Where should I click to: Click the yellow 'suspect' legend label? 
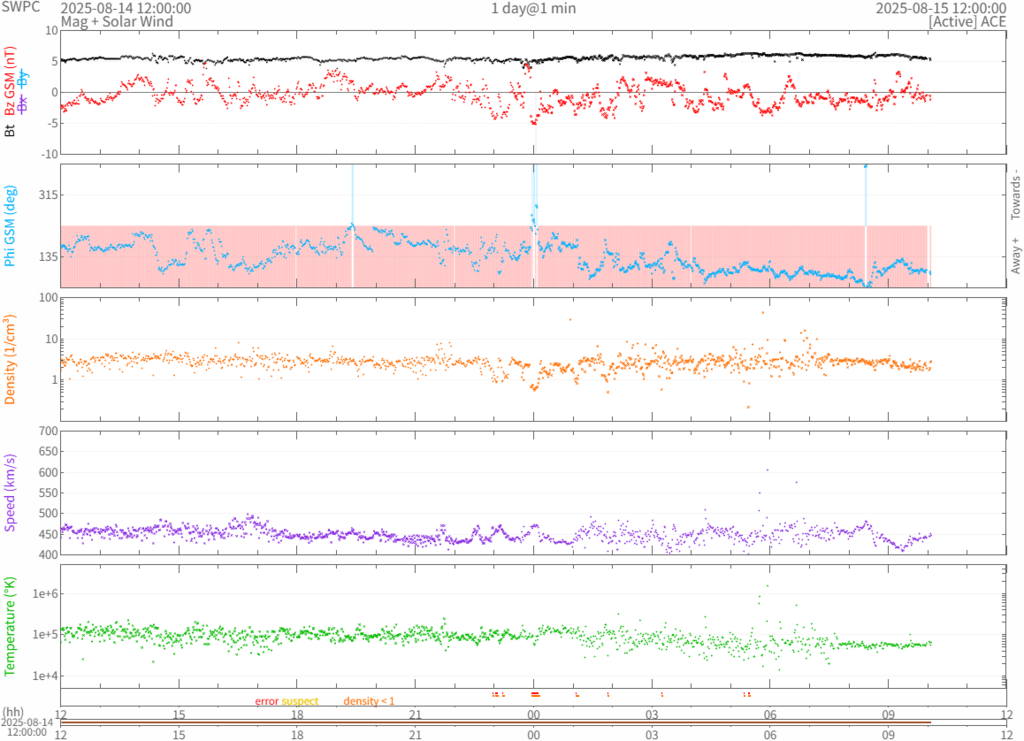coord(300,701)
